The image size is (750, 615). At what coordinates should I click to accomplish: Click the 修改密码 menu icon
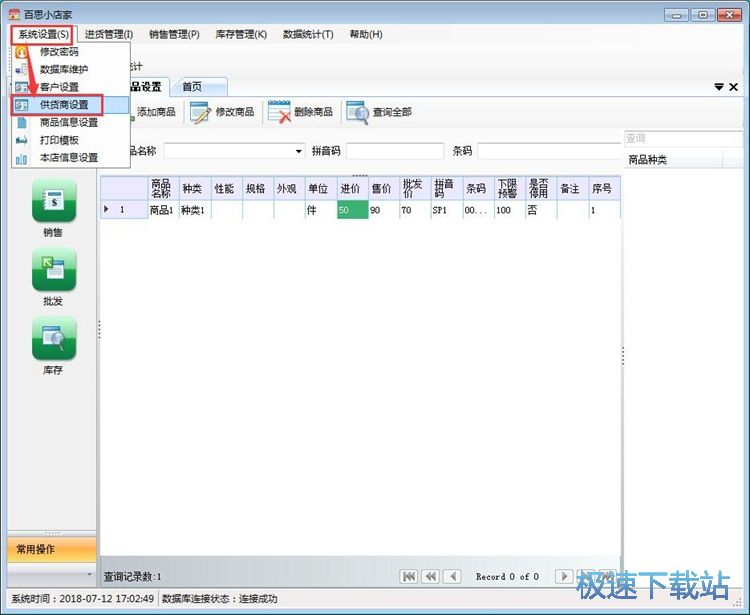pos(21,52)
